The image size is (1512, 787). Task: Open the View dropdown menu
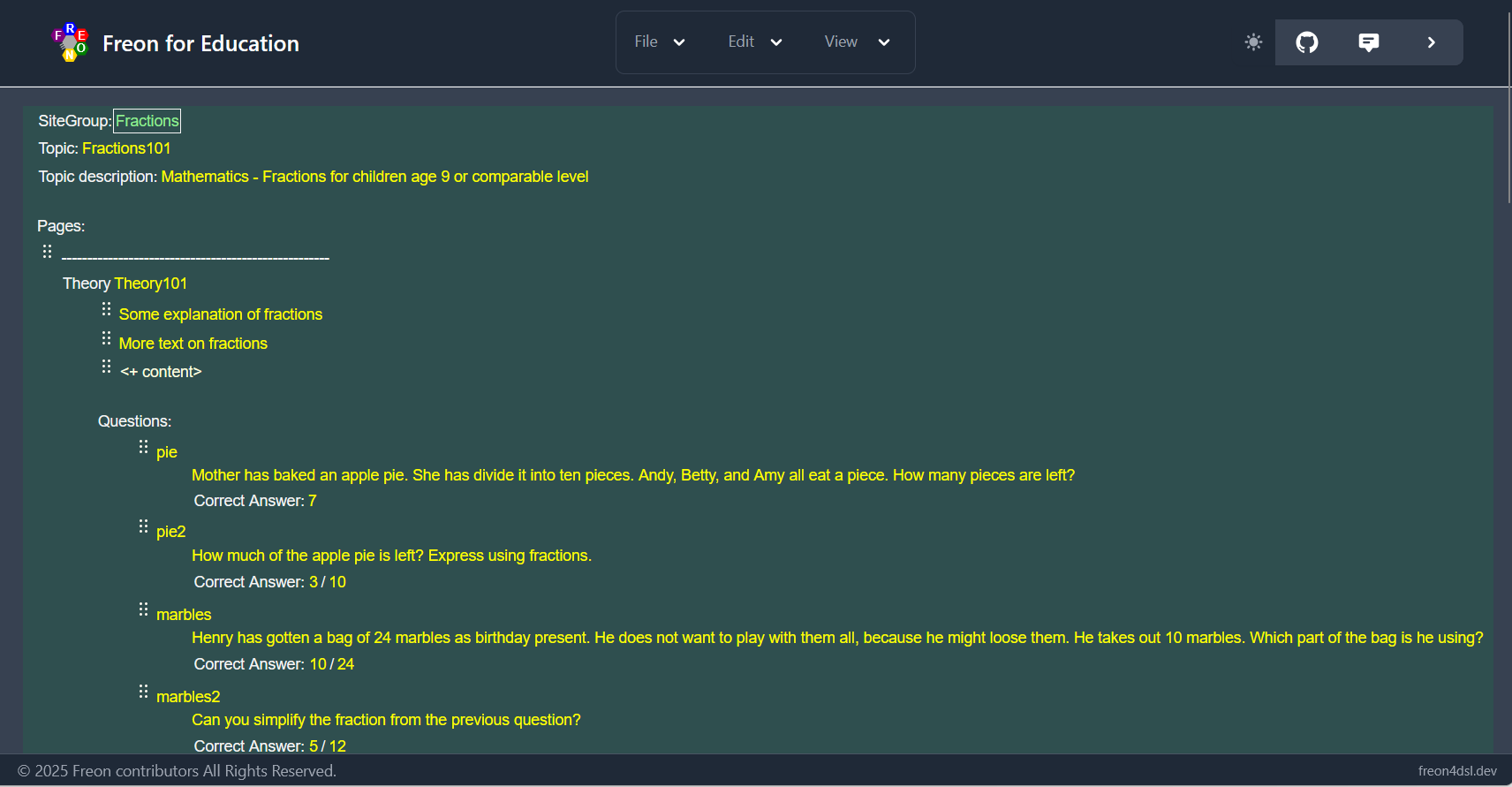[x=857, y=42]
